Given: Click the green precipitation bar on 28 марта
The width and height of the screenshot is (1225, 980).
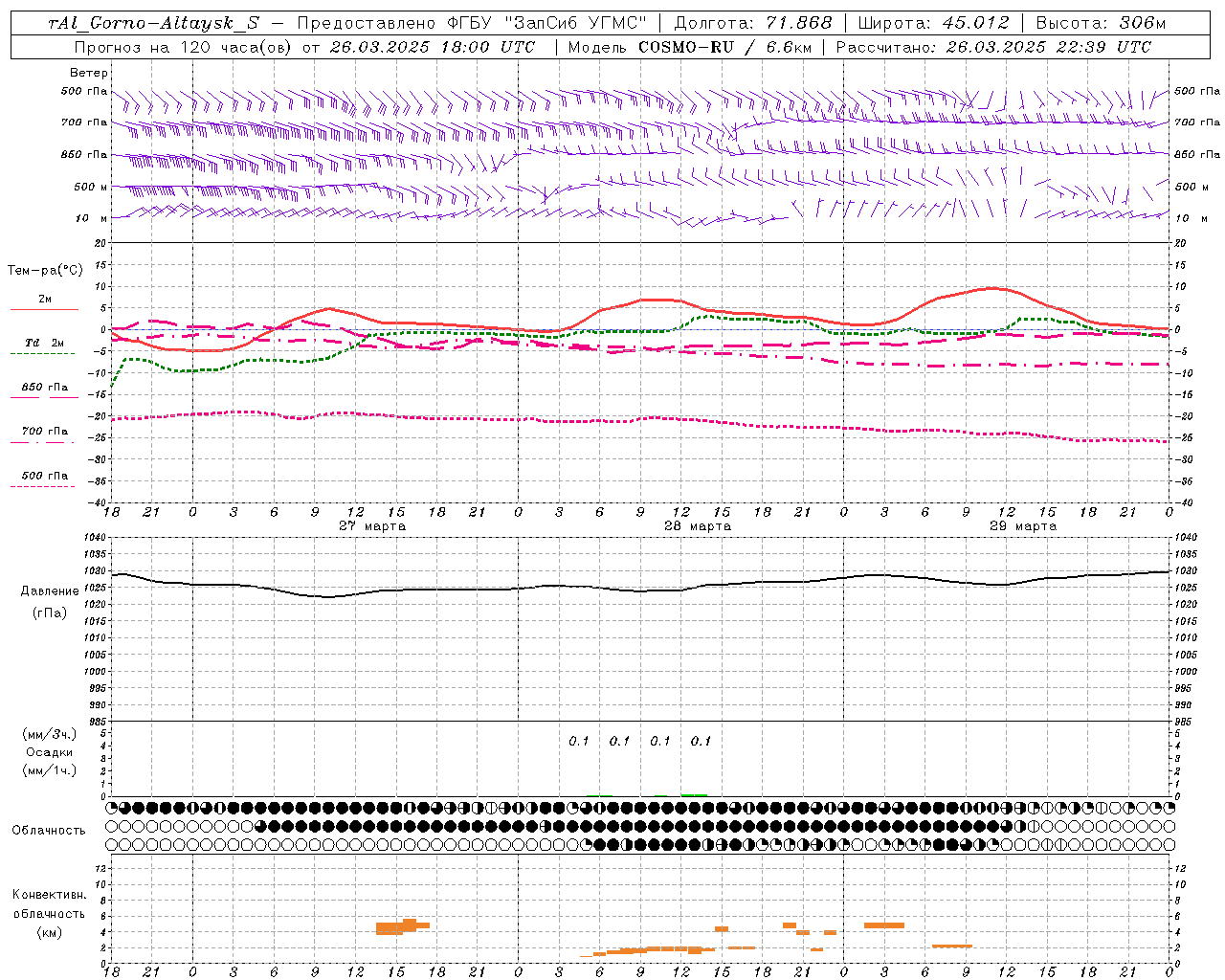Looking at the screenshot, I should [x=694, y=794].
